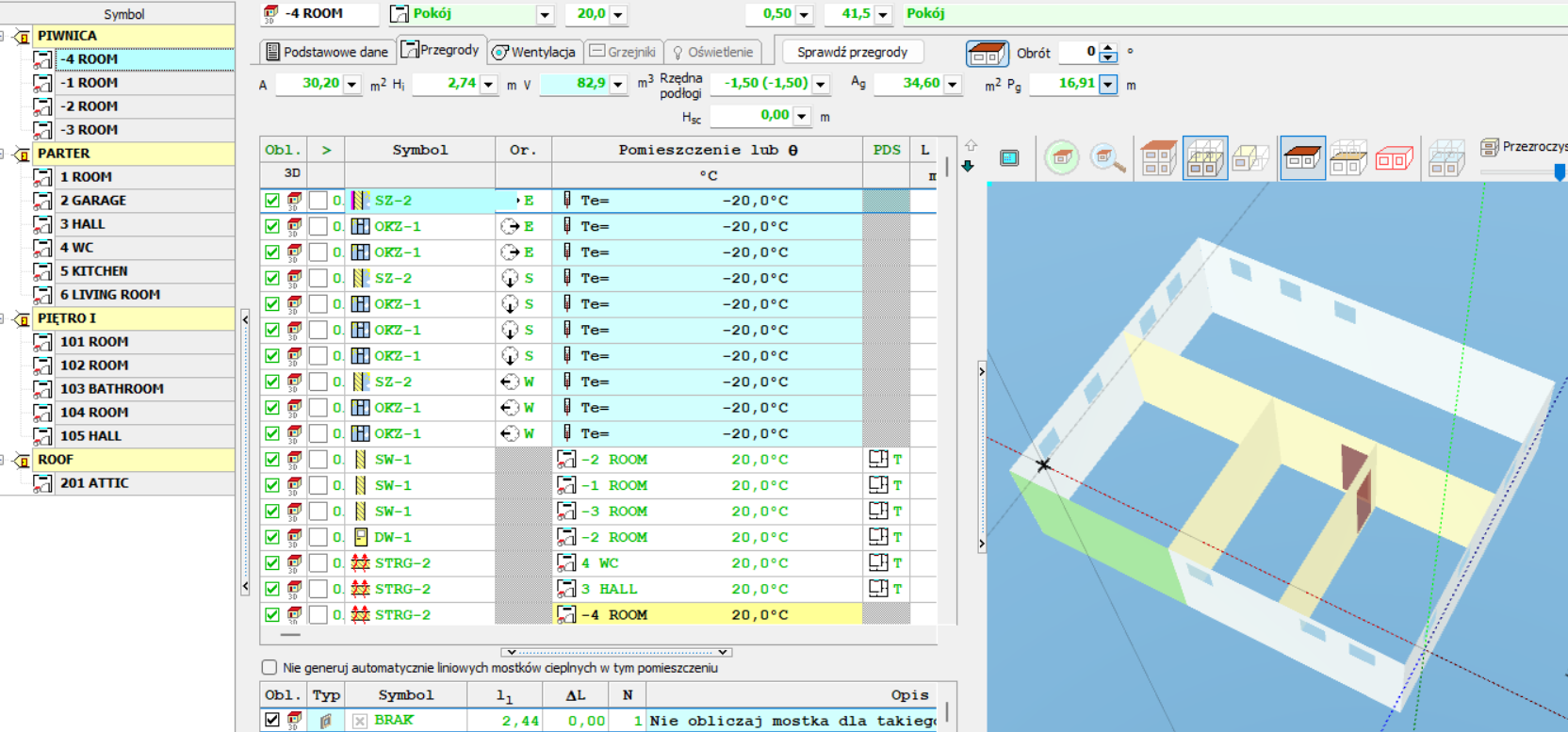Click the solid multi-storey building view icon

click(1158, 158)
